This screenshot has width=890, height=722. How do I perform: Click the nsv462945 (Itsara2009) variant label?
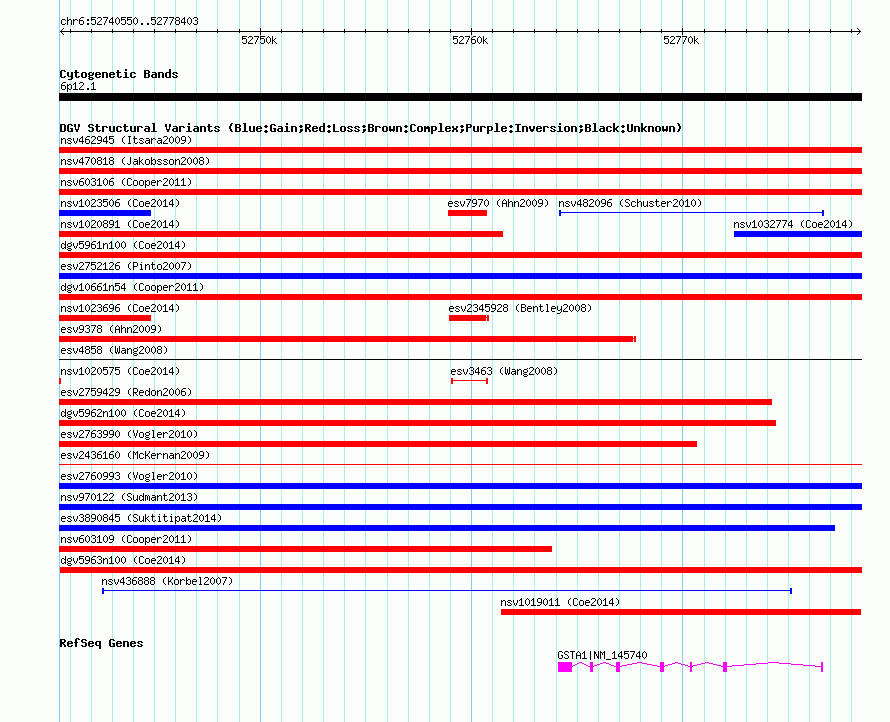coord(126,140)
